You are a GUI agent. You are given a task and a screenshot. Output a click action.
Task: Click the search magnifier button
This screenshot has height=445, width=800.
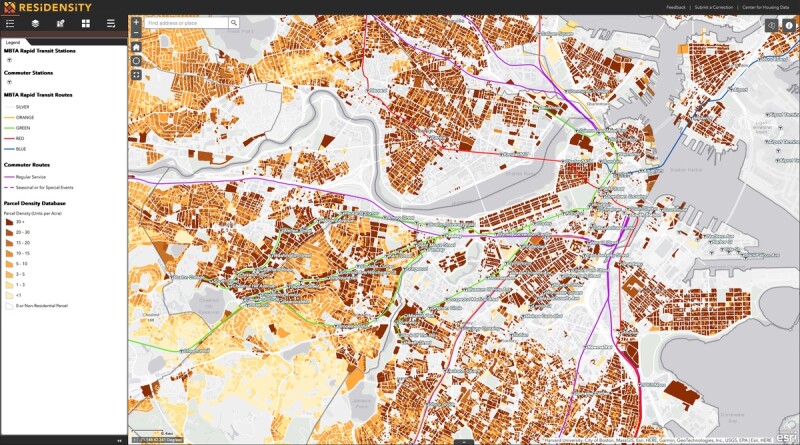pos(234,23)
